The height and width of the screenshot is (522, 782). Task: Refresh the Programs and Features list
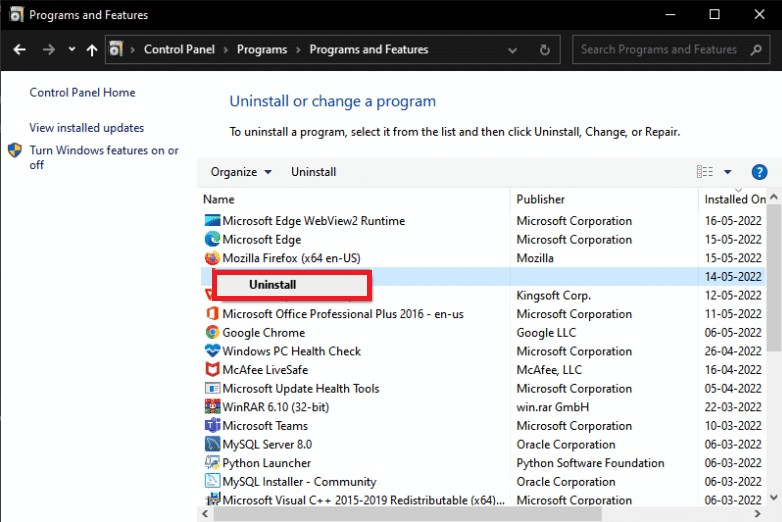[545, 49]
